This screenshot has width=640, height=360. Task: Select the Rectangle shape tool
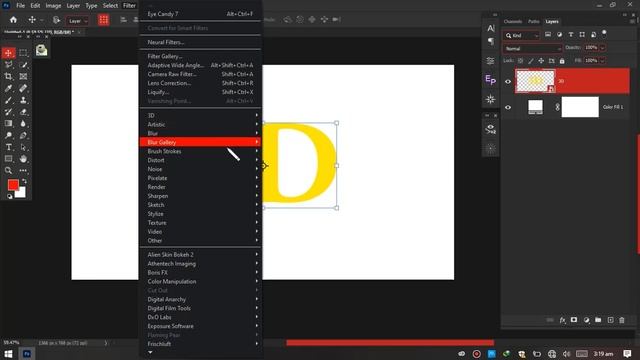tap(9, 159)
